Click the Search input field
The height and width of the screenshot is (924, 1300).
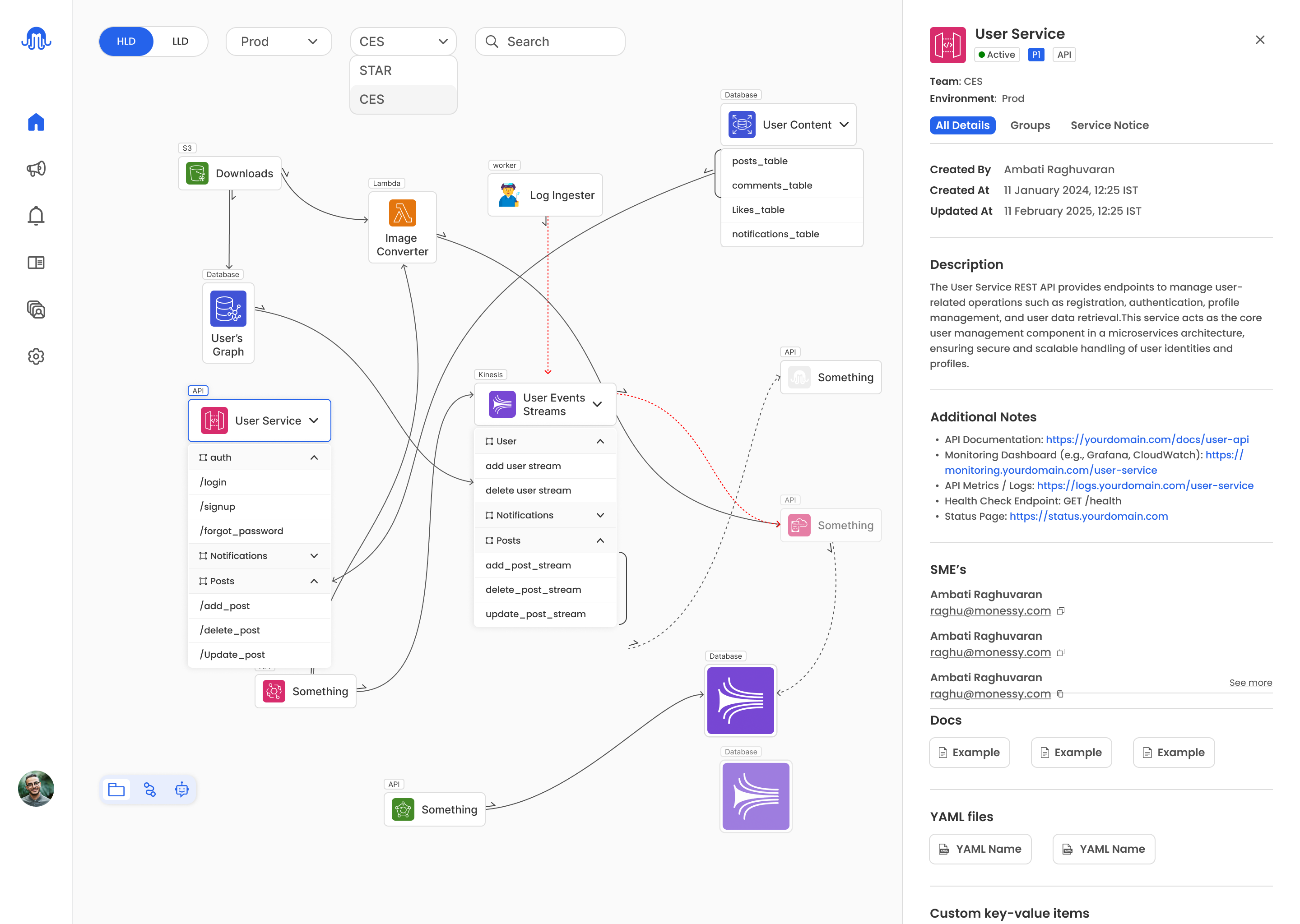[550, 42]
